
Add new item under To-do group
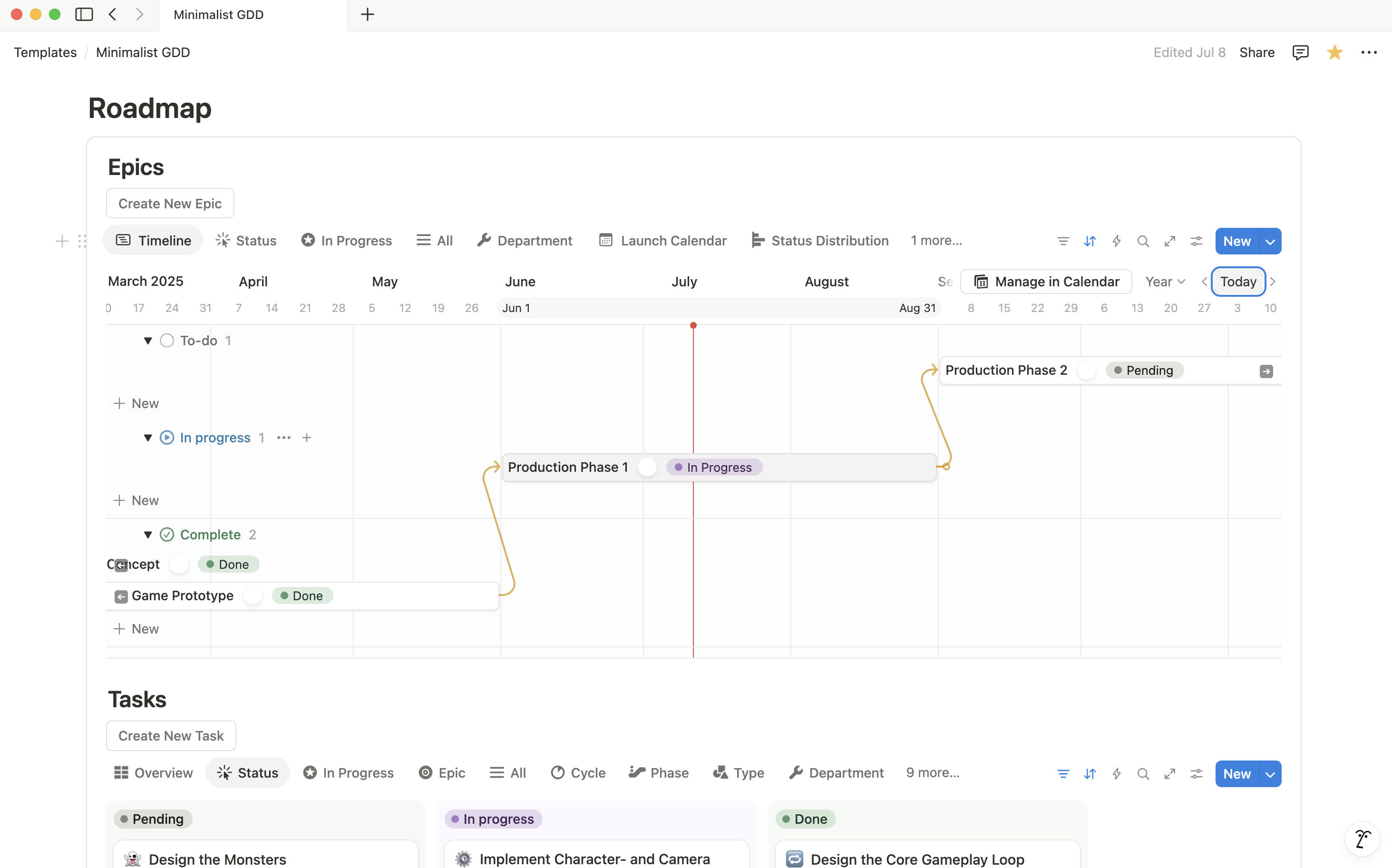(136, 404)
